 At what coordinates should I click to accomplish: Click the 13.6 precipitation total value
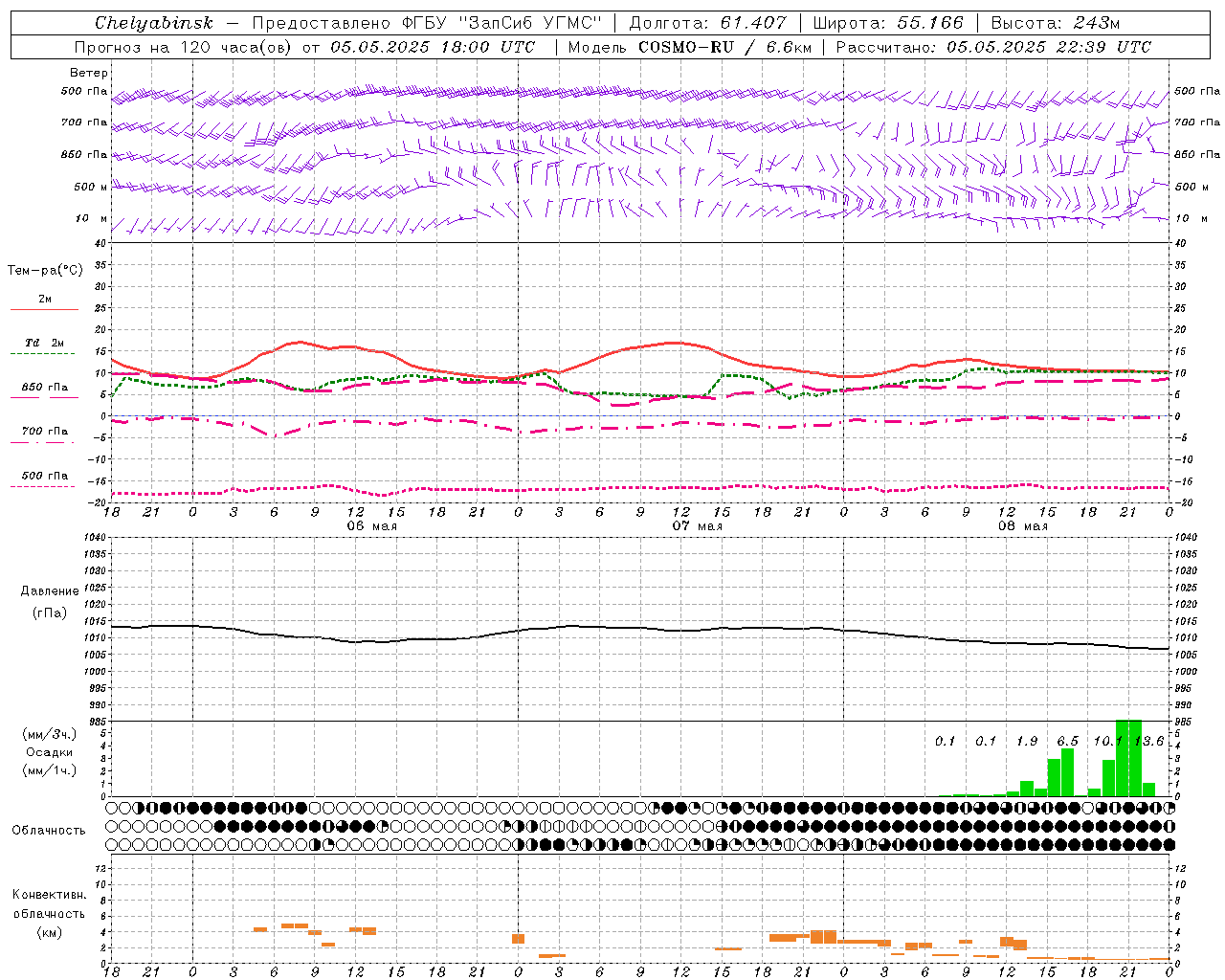1149,742
